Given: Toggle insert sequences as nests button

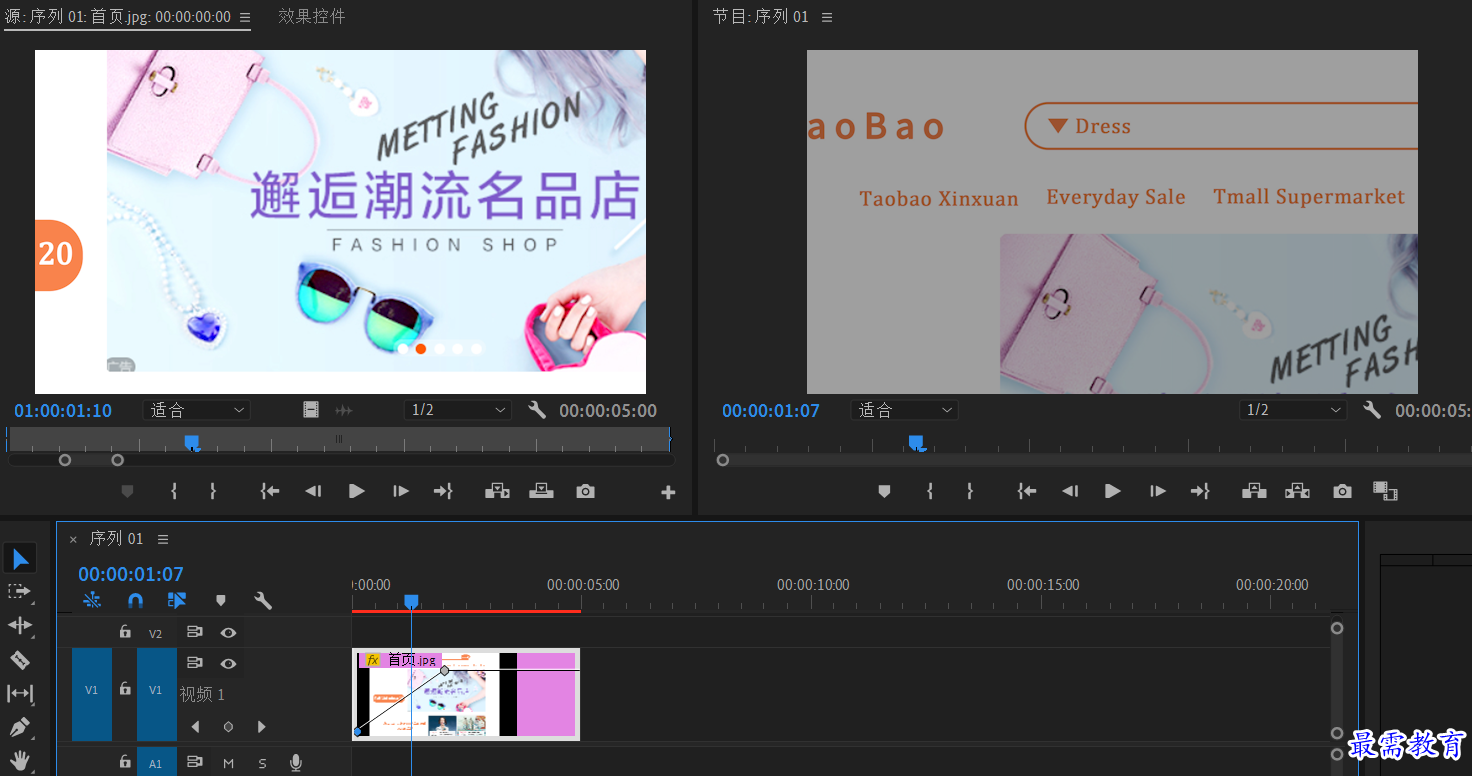Looking at the screenshot, I should [x=92, y=600].
